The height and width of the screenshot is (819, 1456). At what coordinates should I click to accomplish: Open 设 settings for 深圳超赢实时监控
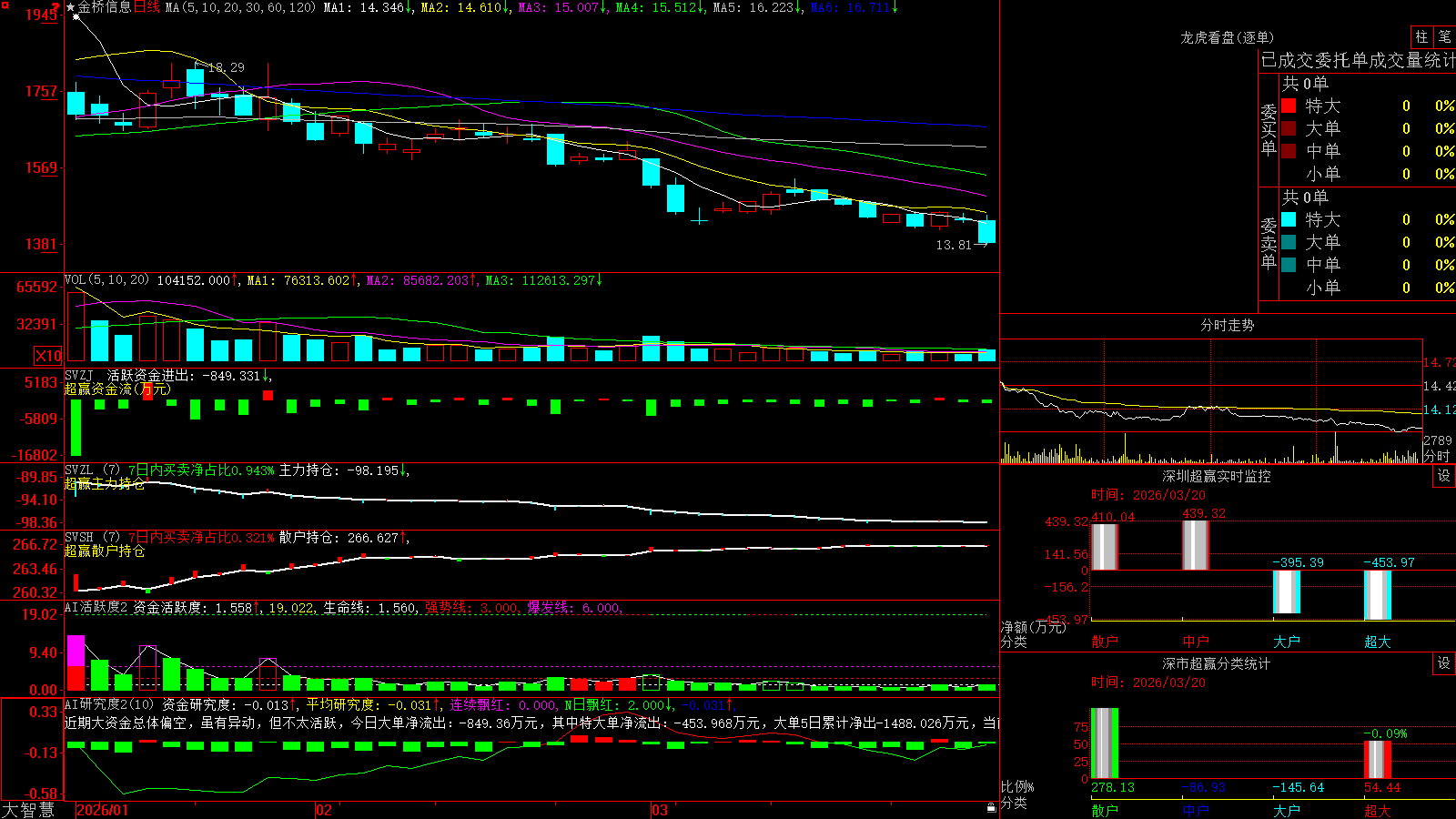[x=1443, y=476]
